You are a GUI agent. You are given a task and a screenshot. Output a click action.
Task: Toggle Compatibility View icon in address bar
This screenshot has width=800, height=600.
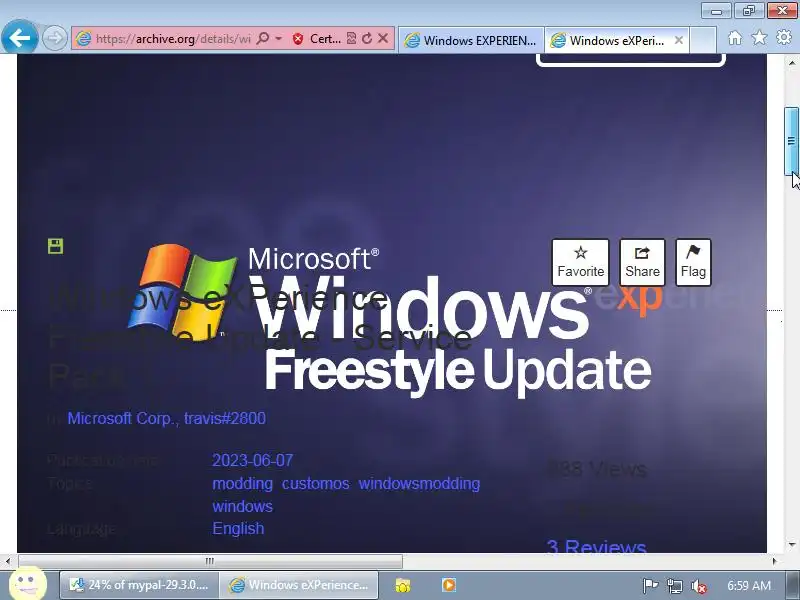pyautogui.click(x=351, y=38)
